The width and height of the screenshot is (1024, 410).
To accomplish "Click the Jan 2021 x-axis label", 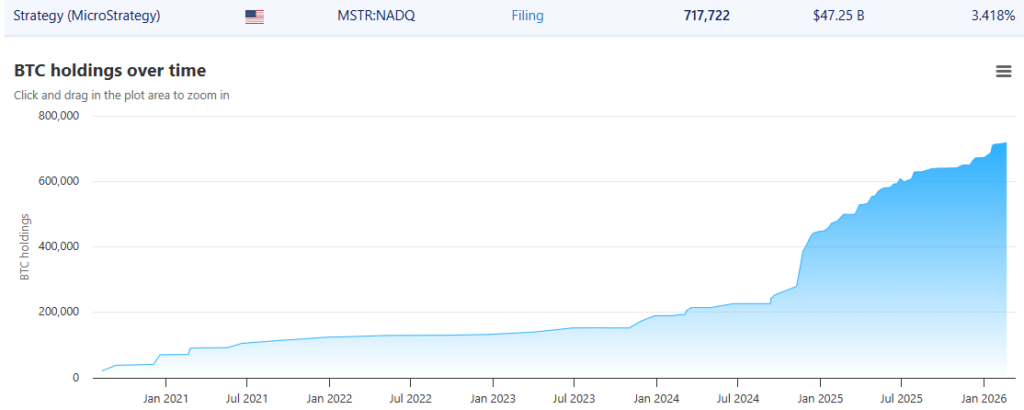I will coord(165,398).
